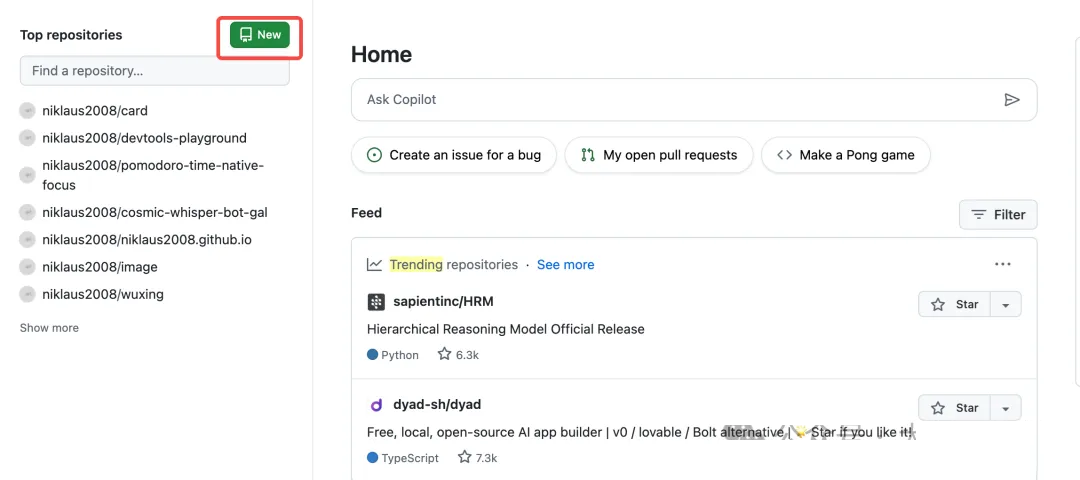Viewport: 1080px width, 480px height.
Task: Create a new repository with New button
Action: click(260, 34)
